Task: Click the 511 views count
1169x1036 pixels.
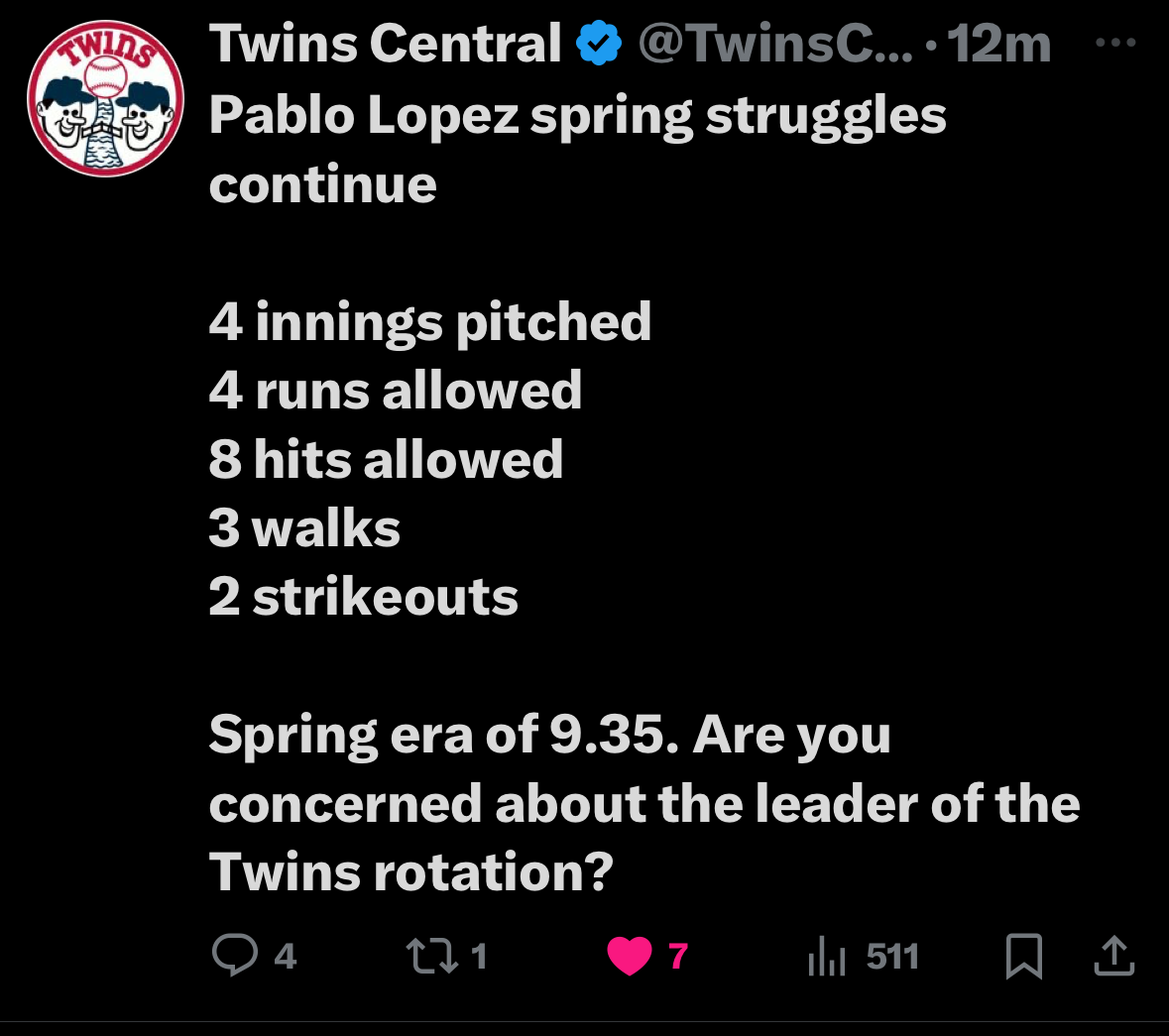Action: point(892,956)
